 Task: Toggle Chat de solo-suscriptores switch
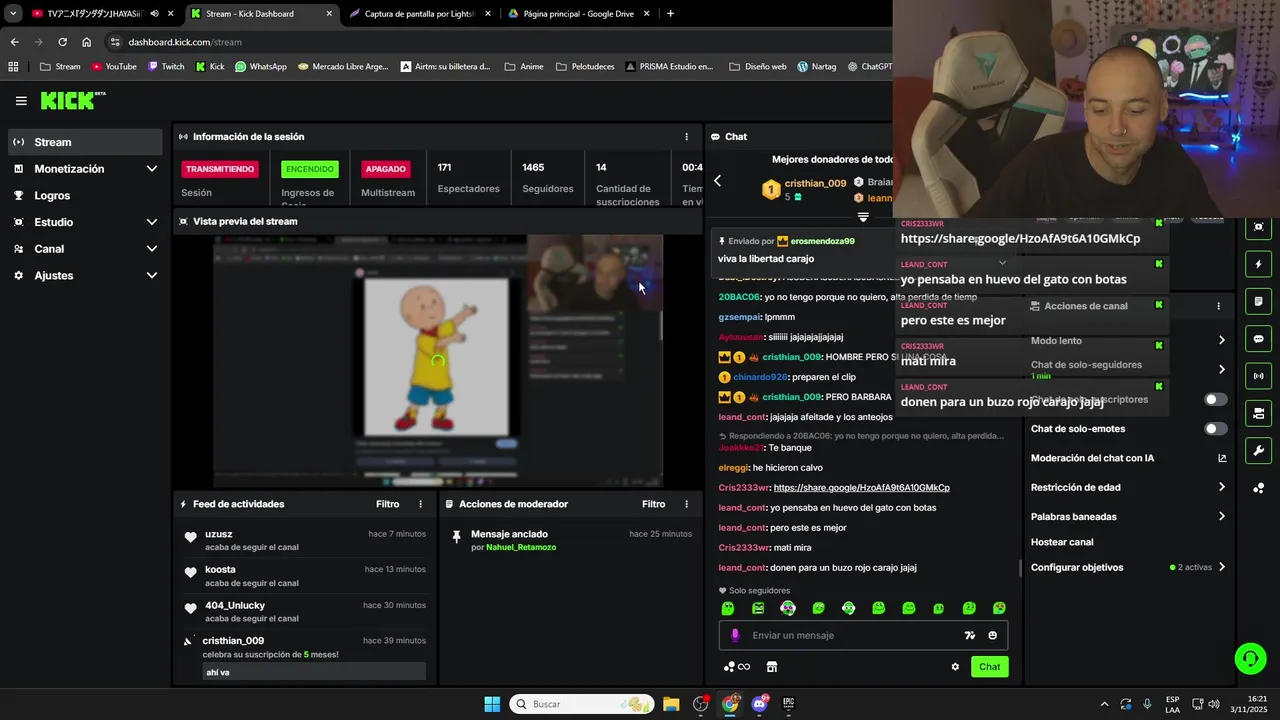point(1215,399)
